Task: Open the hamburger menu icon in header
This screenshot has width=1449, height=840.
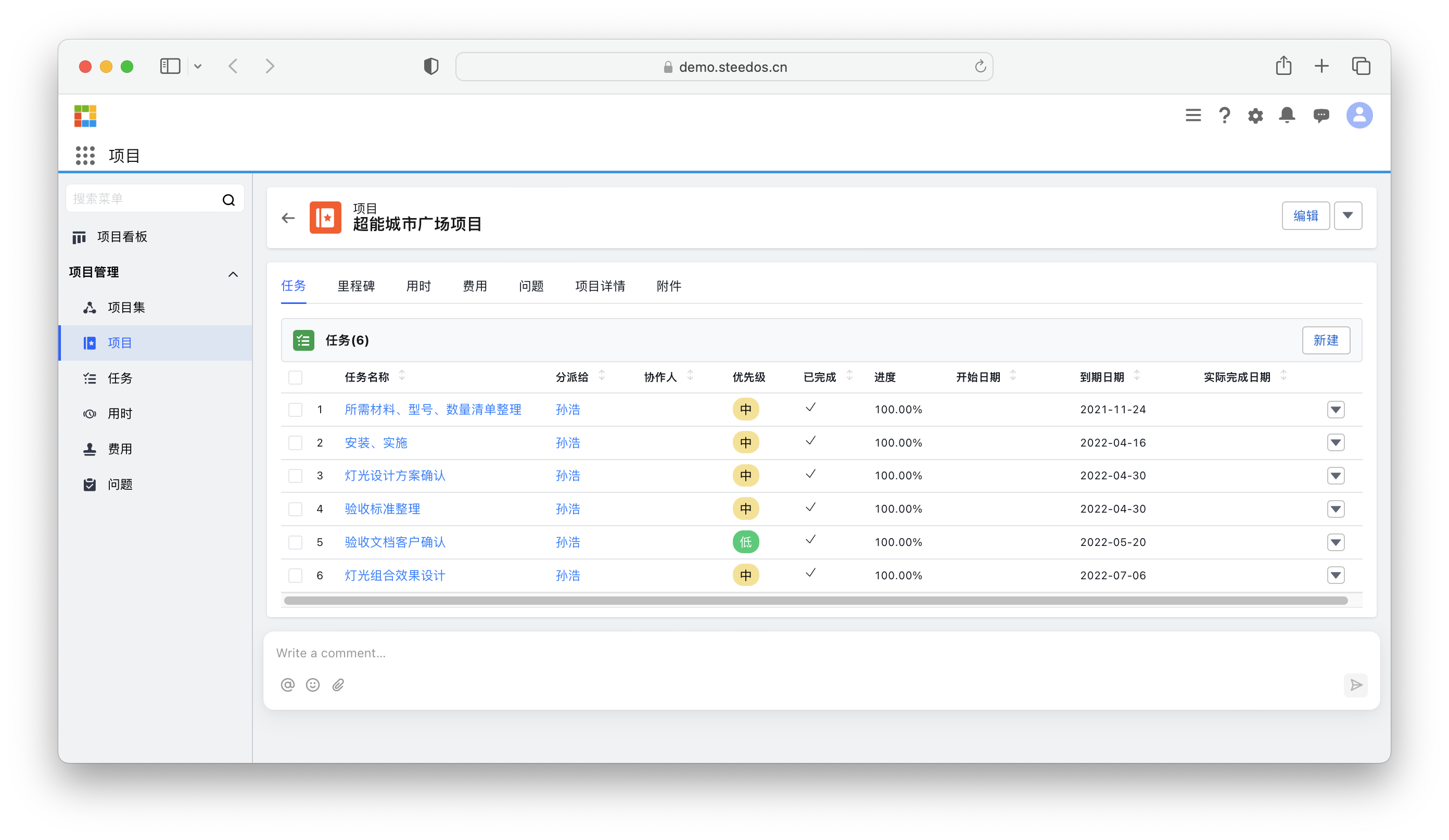Action: coord(1193,116)
